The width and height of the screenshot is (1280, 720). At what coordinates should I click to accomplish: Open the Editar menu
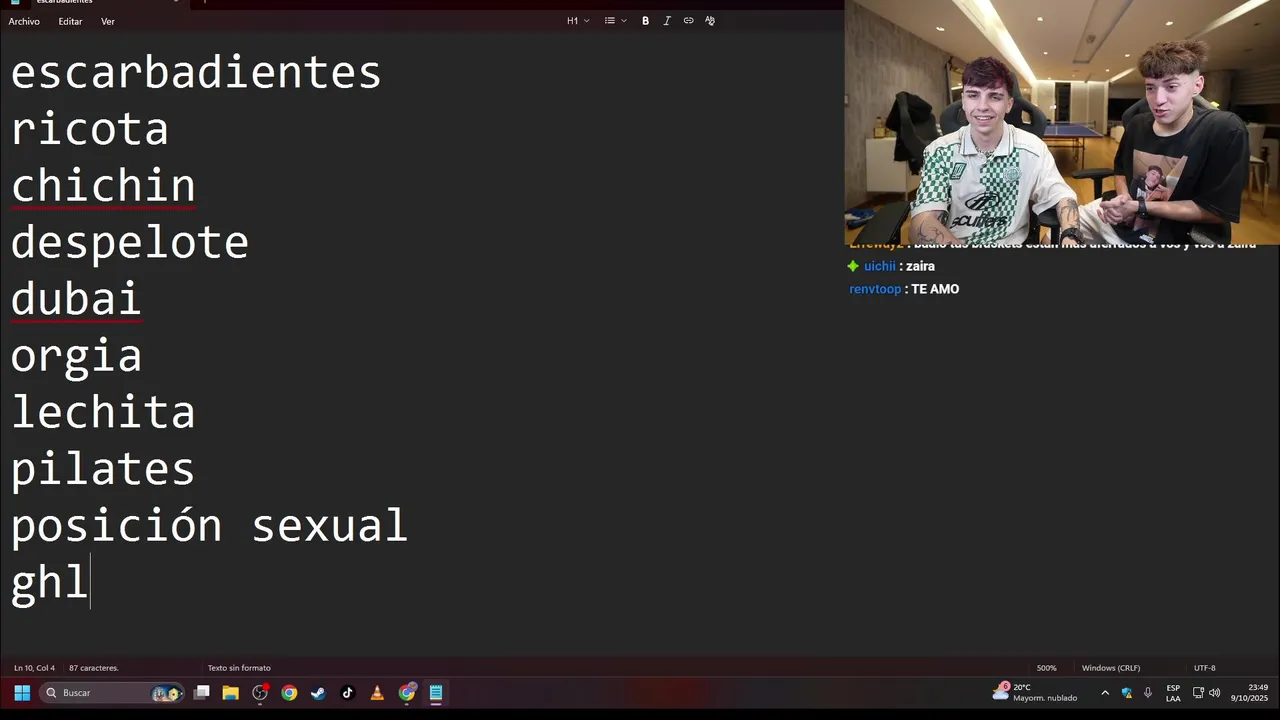tap(70, 21)
